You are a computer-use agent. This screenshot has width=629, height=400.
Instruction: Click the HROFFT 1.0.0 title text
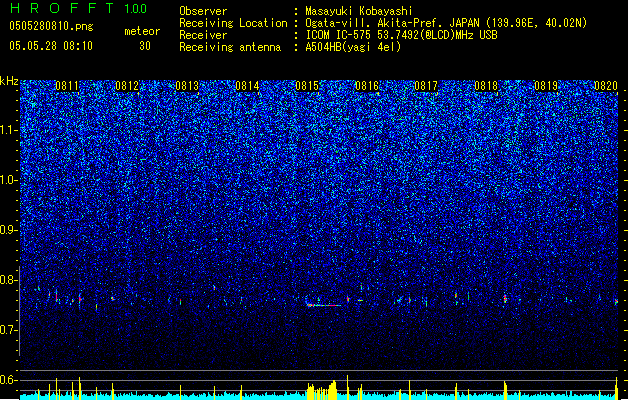pyautogui.click(x=79, y=8)
